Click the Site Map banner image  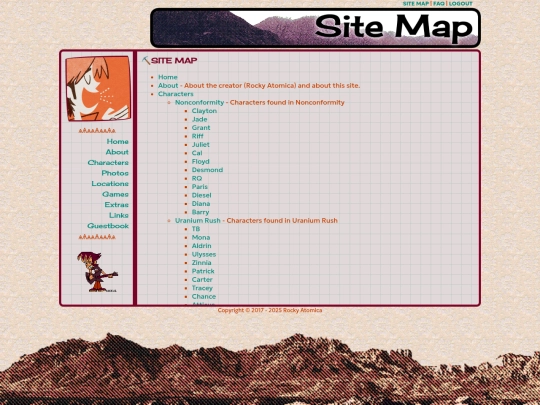315,28
